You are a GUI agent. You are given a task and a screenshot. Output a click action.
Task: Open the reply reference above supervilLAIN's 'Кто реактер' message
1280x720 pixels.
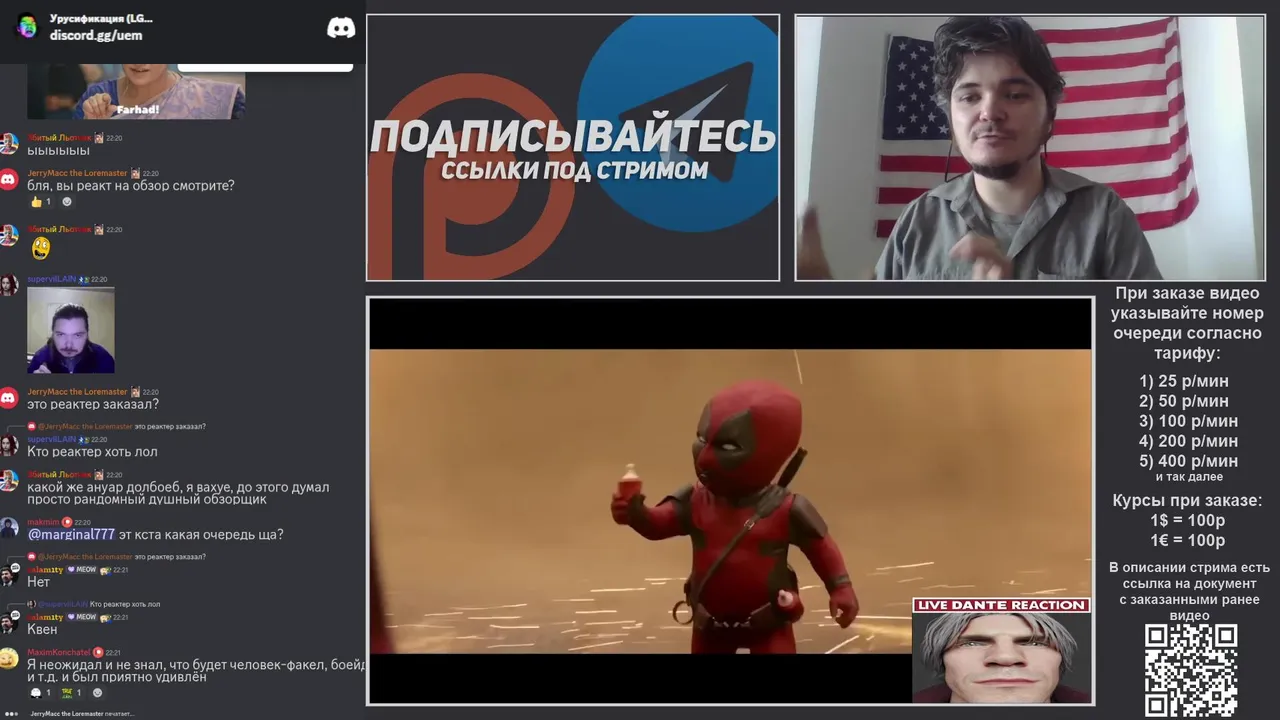[116, 426]
